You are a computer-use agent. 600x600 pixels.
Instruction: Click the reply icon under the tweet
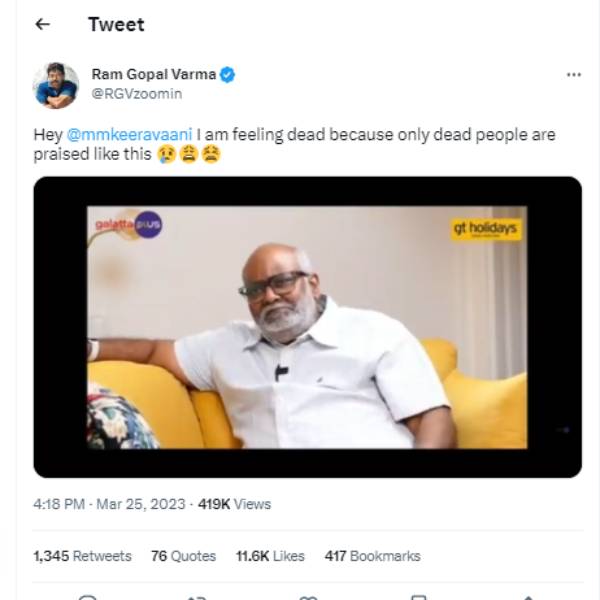87,596
